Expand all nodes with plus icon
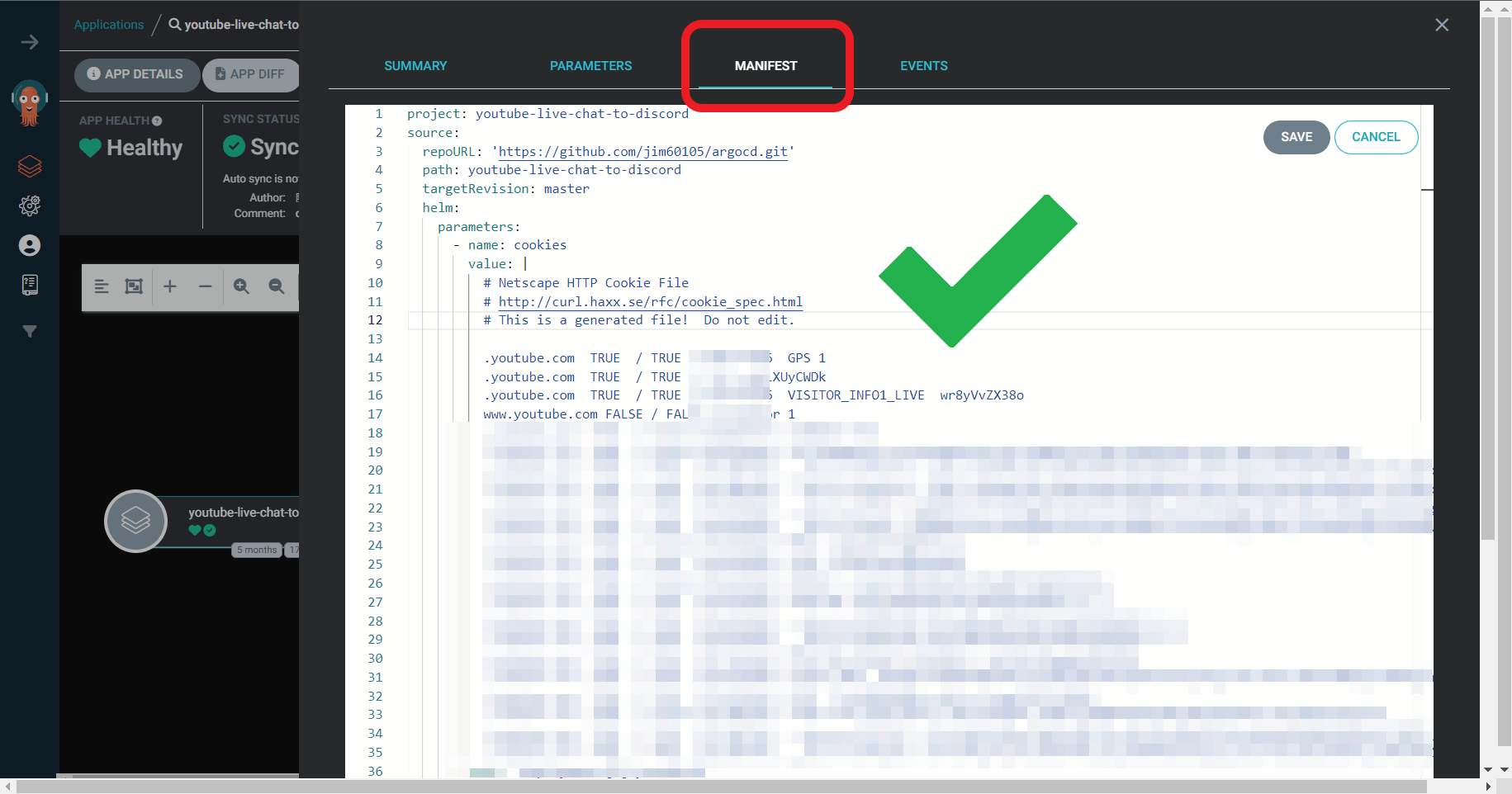1512x794 pixels. pyautogui.click(x=170, y=286)
